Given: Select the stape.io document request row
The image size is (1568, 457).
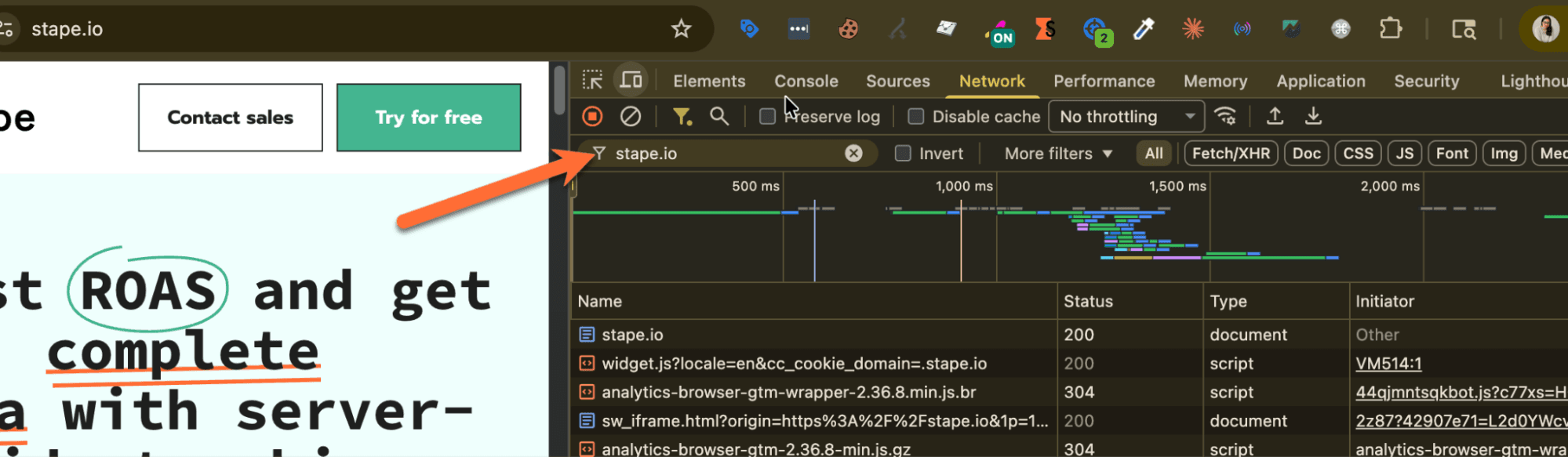Looking at the screenshot, I should (x=1070, y=335).
